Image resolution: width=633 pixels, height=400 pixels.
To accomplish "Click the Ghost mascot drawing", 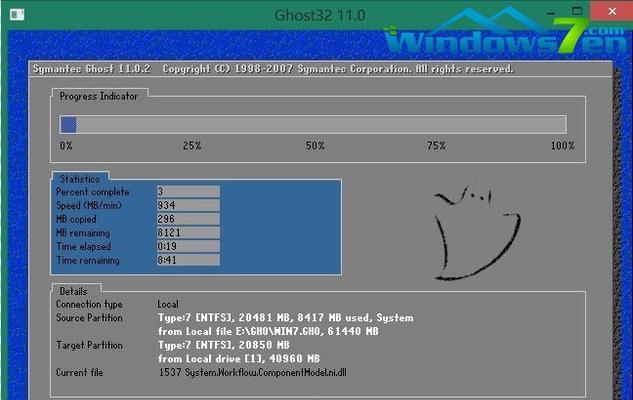I will point(477,232).
